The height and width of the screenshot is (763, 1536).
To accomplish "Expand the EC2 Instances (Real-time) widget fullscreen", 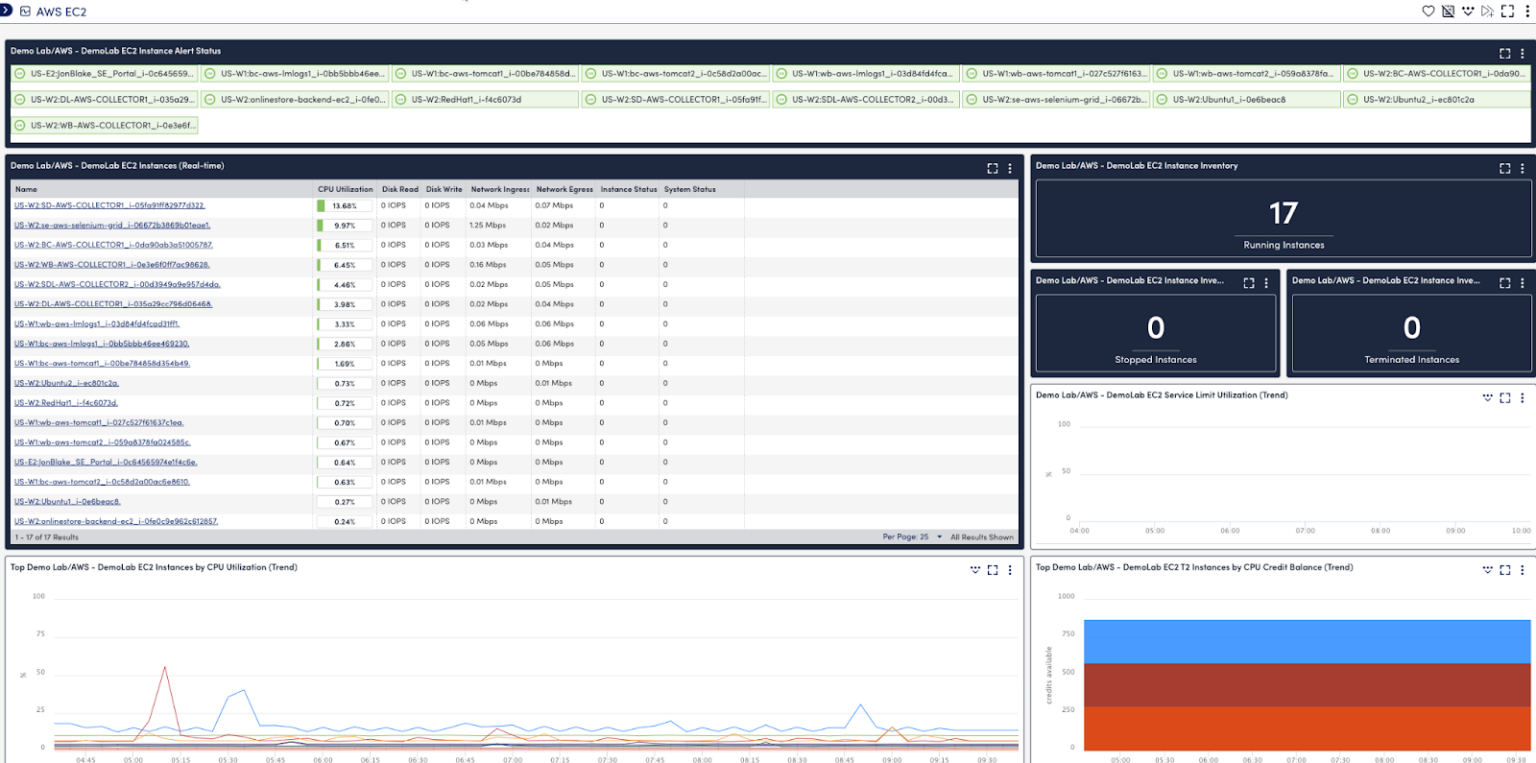I will click(x=993, y=168).
